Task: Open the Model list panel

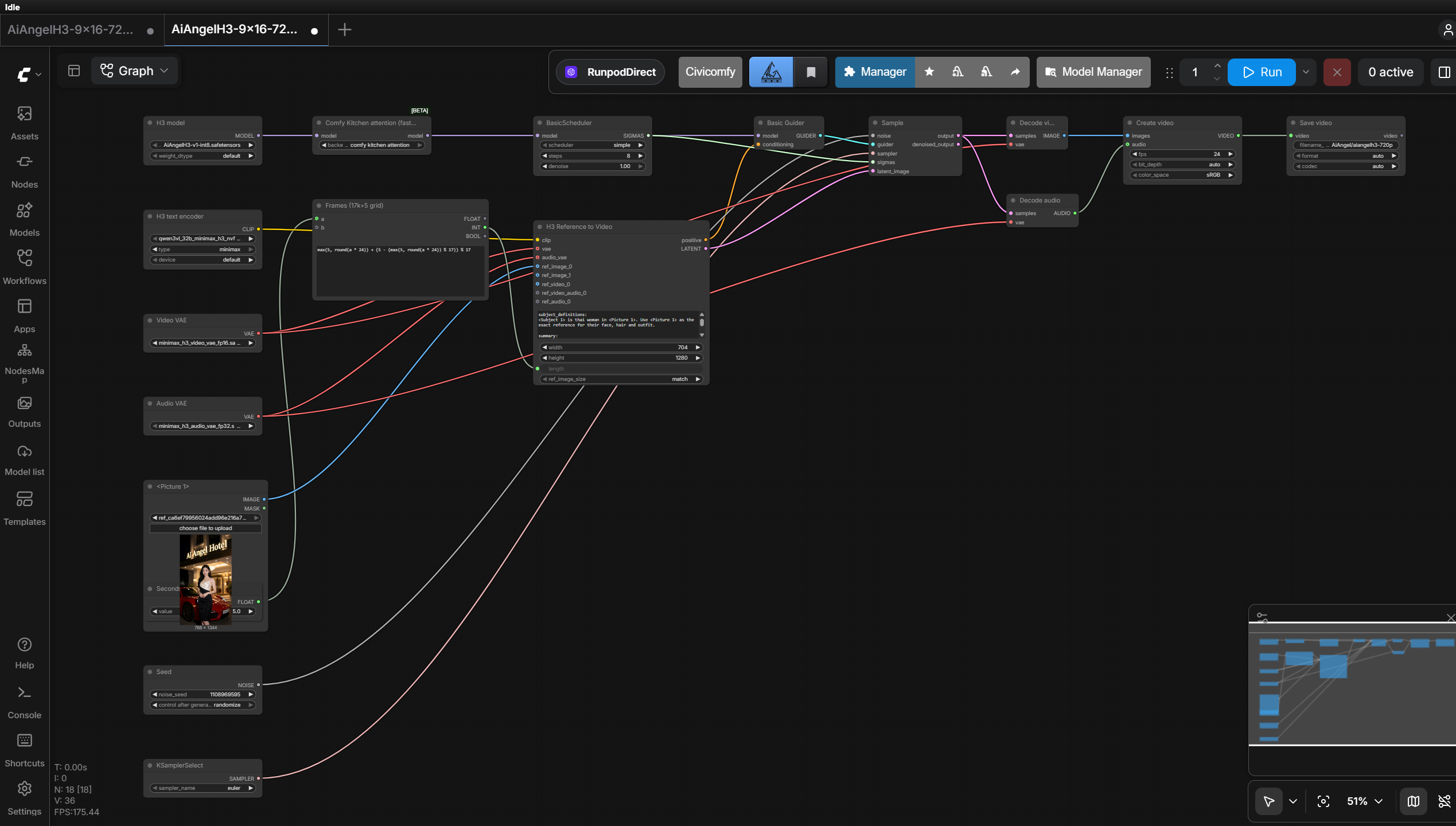Action: pyautogui.click(x=24, y=459)
